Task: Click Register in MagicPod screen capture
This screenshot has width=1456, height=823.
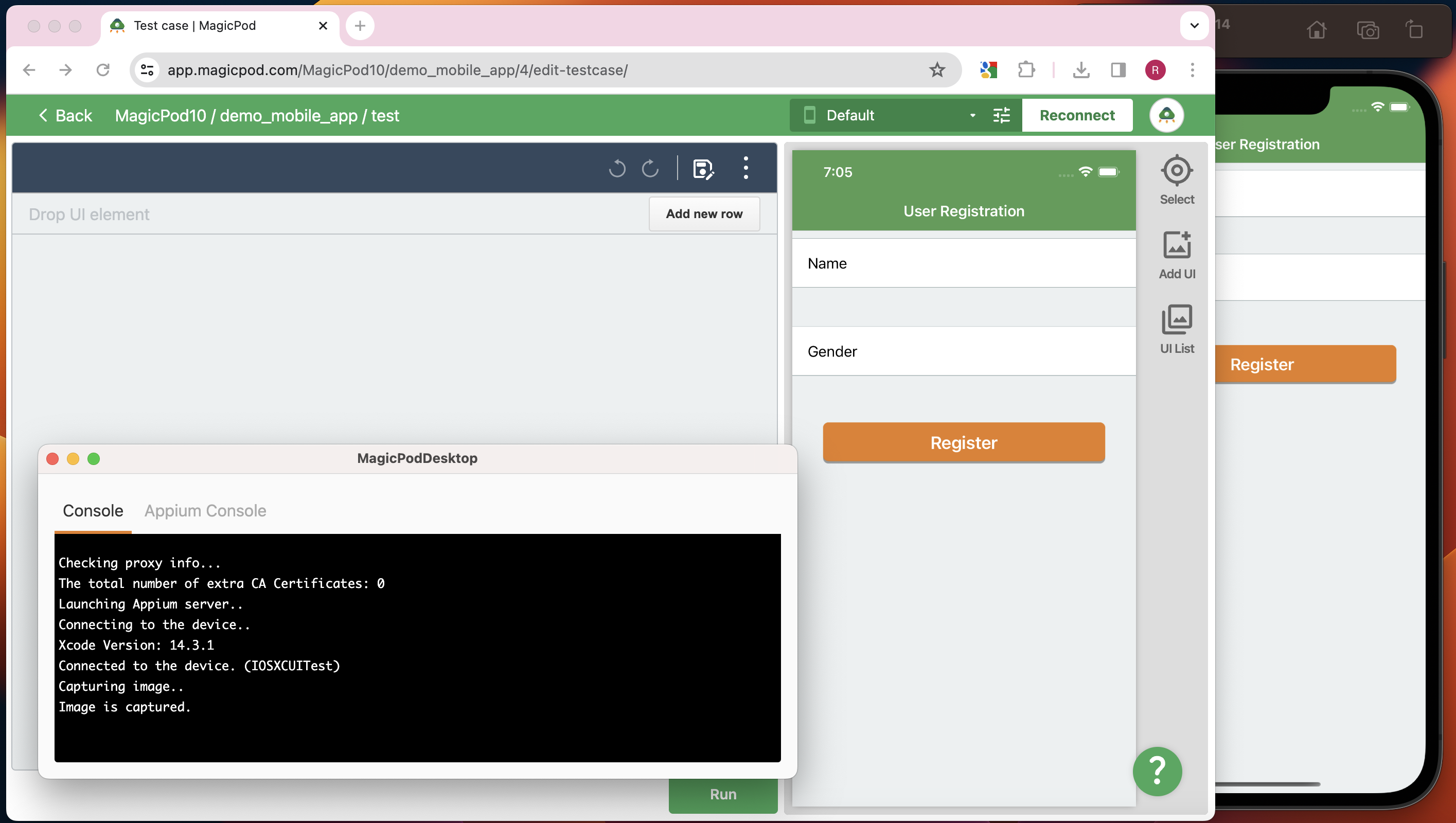Action: [964, 442]
